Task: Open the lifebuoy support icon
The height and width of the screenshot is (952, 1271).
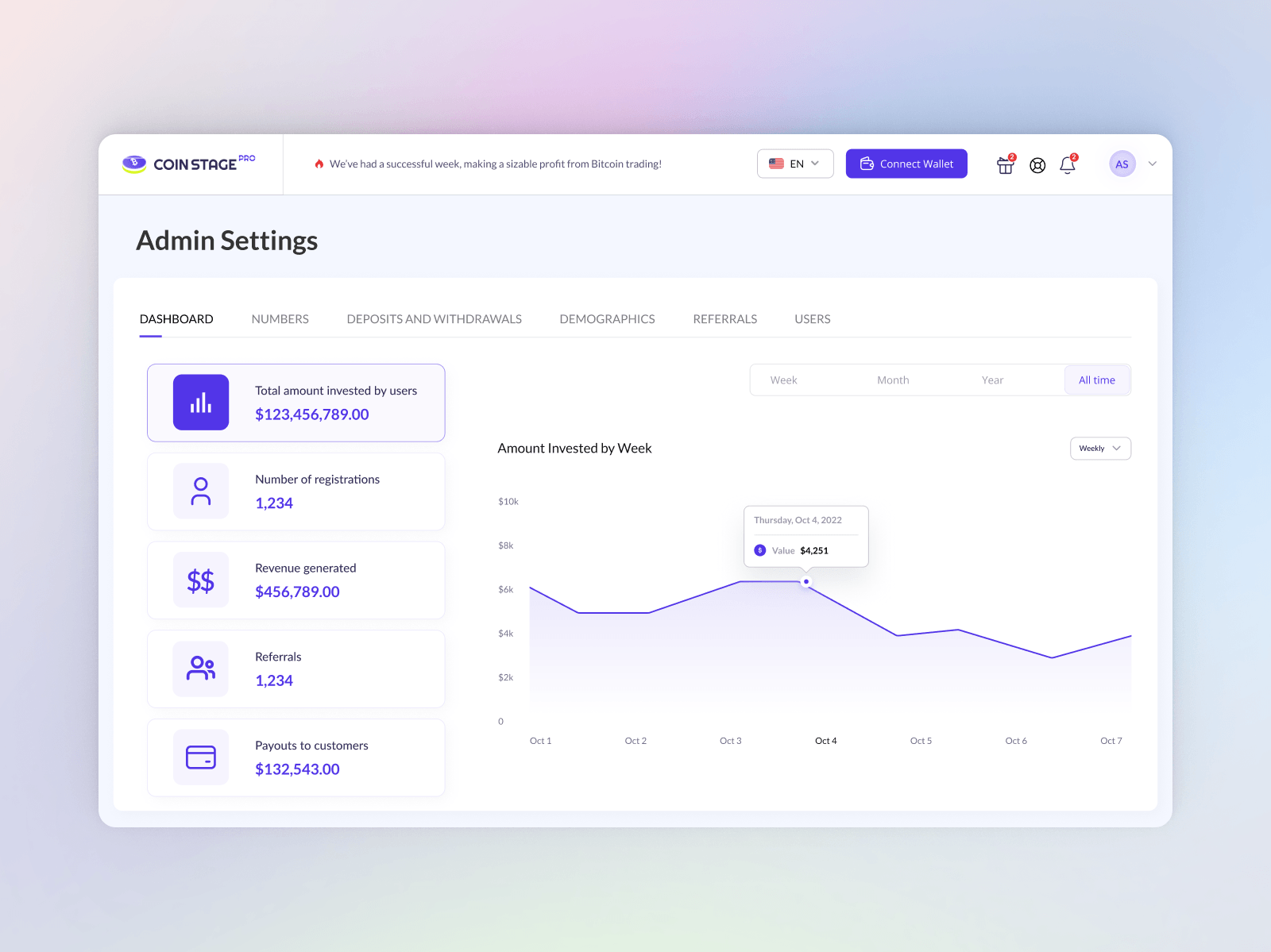Action: click(x=1037, y=165)
